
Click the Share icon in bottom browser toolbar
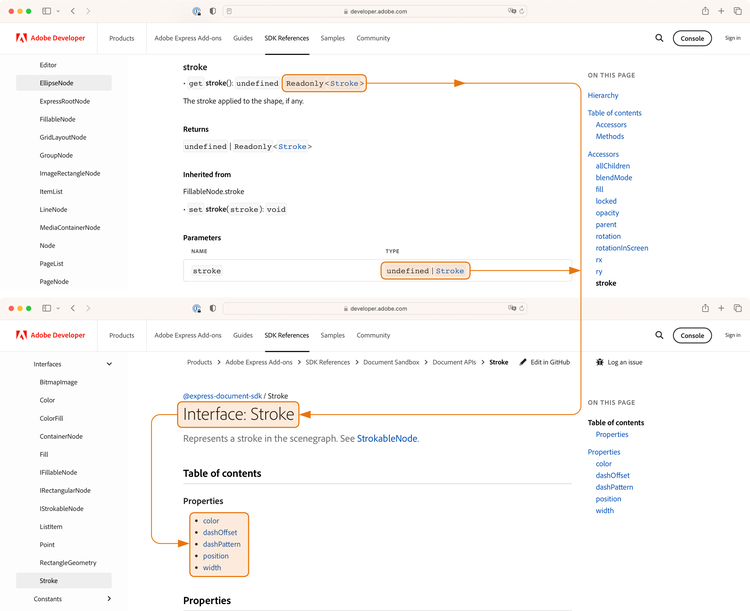click(x=705, y=308)
